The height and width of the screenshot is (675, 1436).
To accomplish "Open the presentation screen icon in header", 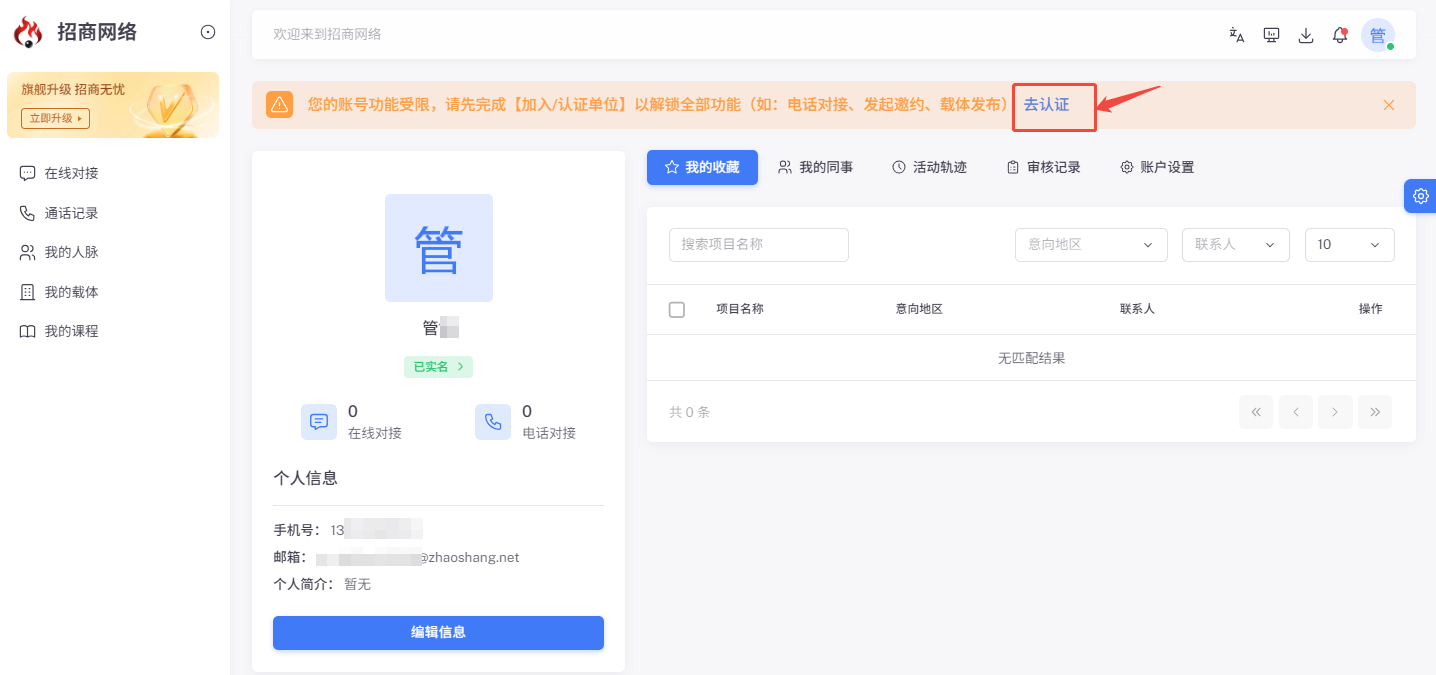I will [1271, 35].
